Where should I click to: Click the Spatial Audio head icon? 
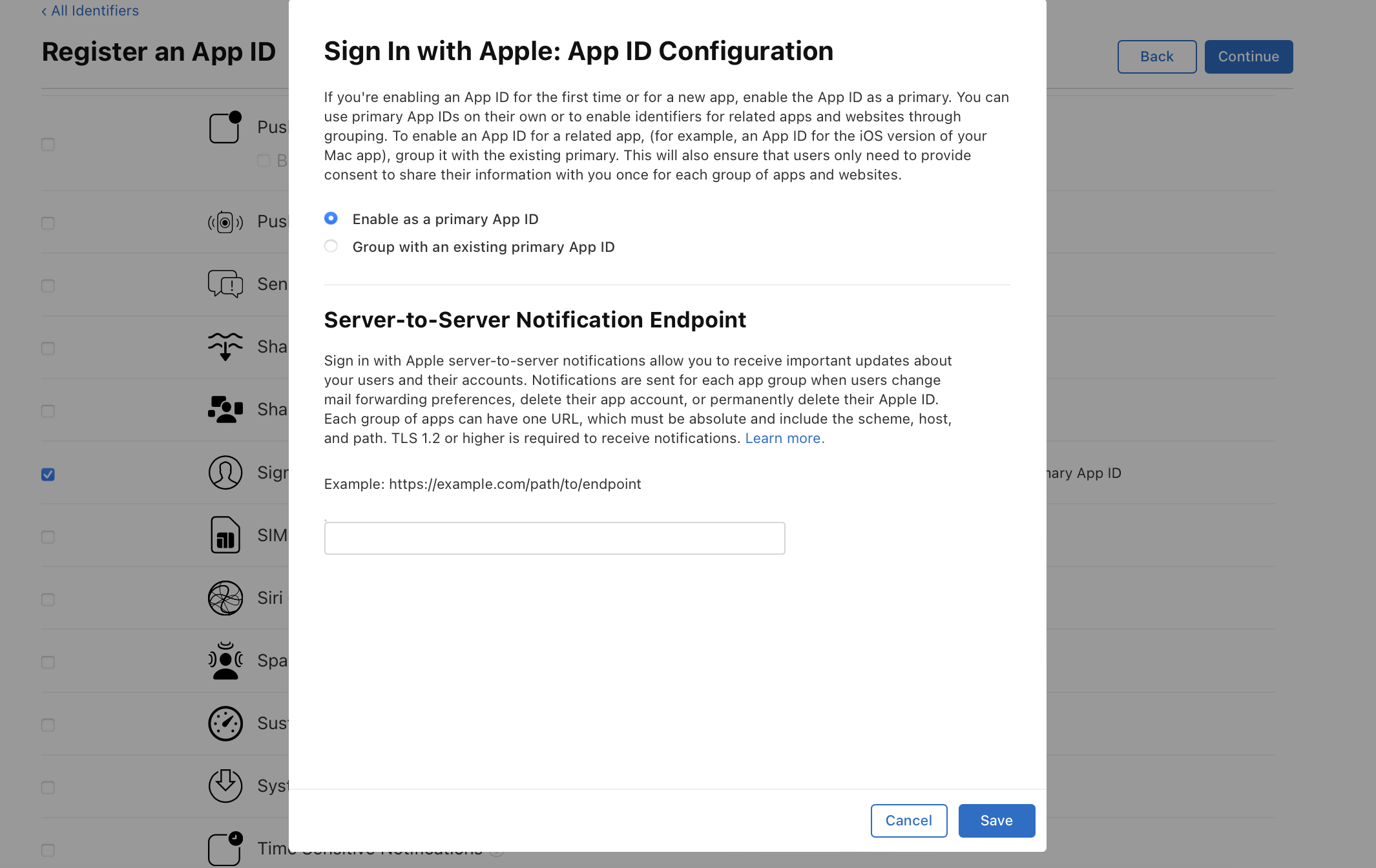point(225,661)
